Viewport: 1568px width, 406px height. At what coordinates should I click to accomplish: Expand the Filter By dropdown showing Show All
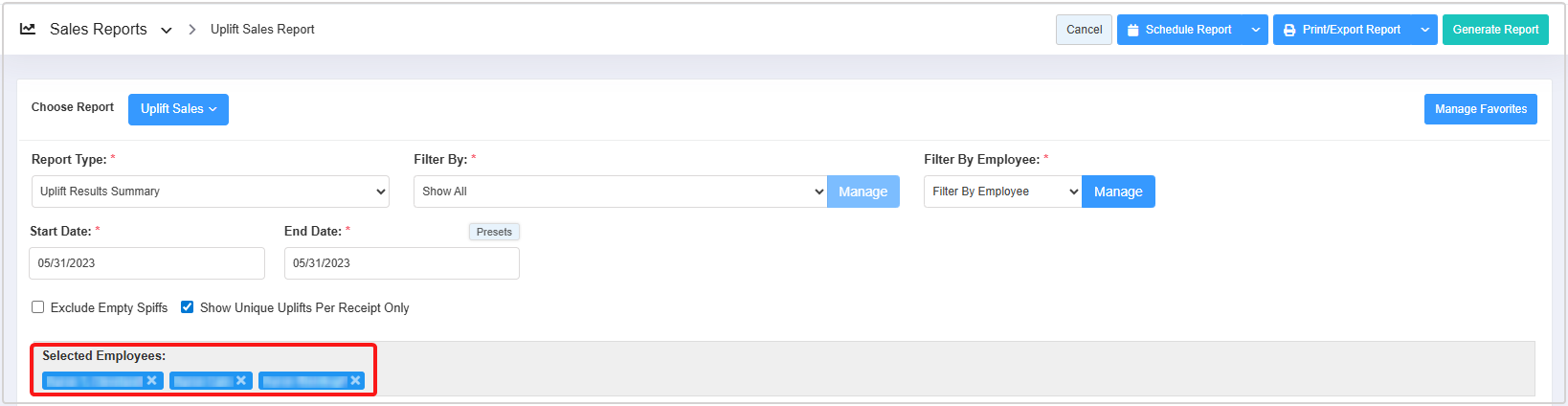pos(620,192)
